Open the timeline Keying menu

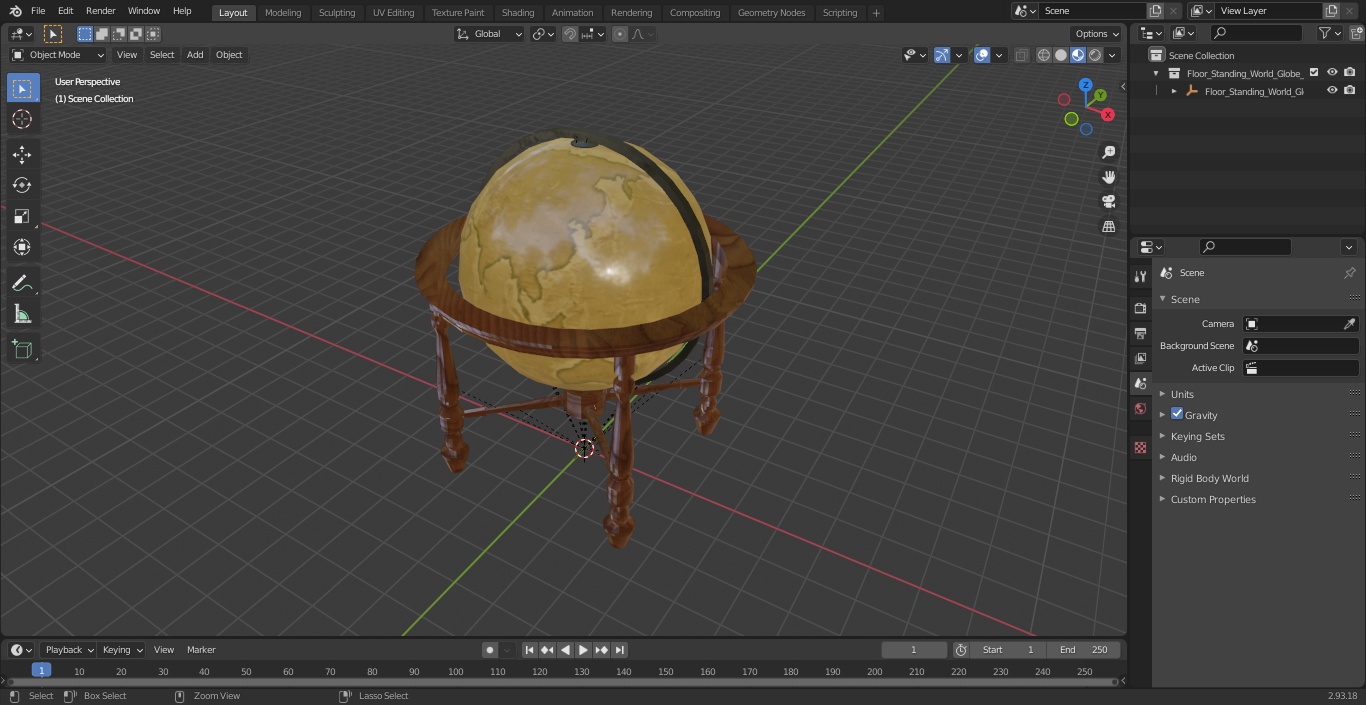coord(122,650)
